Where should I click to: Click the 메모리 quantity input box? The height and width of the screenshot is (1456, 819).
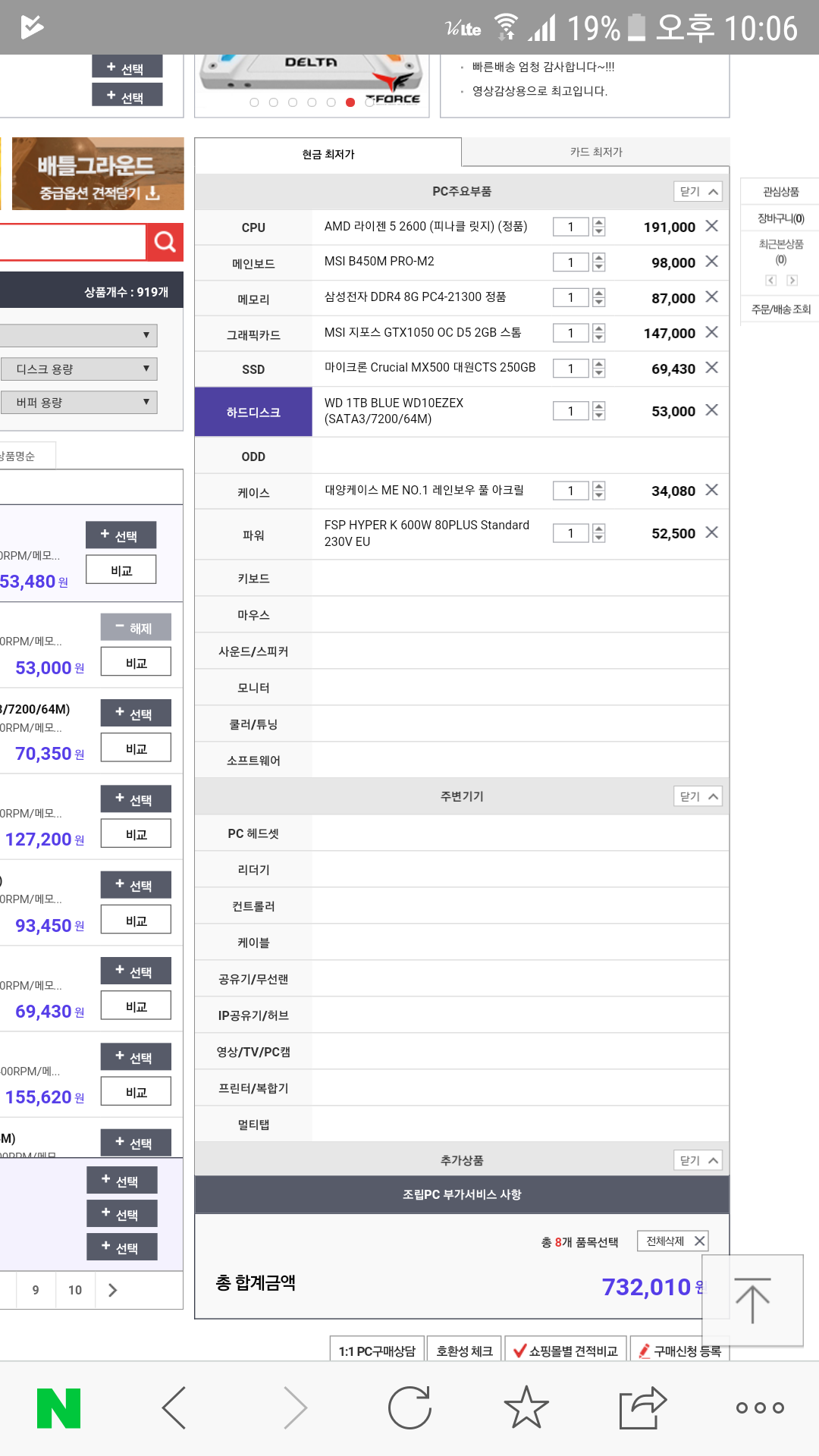pyautogui.click(x=571, y=297)
